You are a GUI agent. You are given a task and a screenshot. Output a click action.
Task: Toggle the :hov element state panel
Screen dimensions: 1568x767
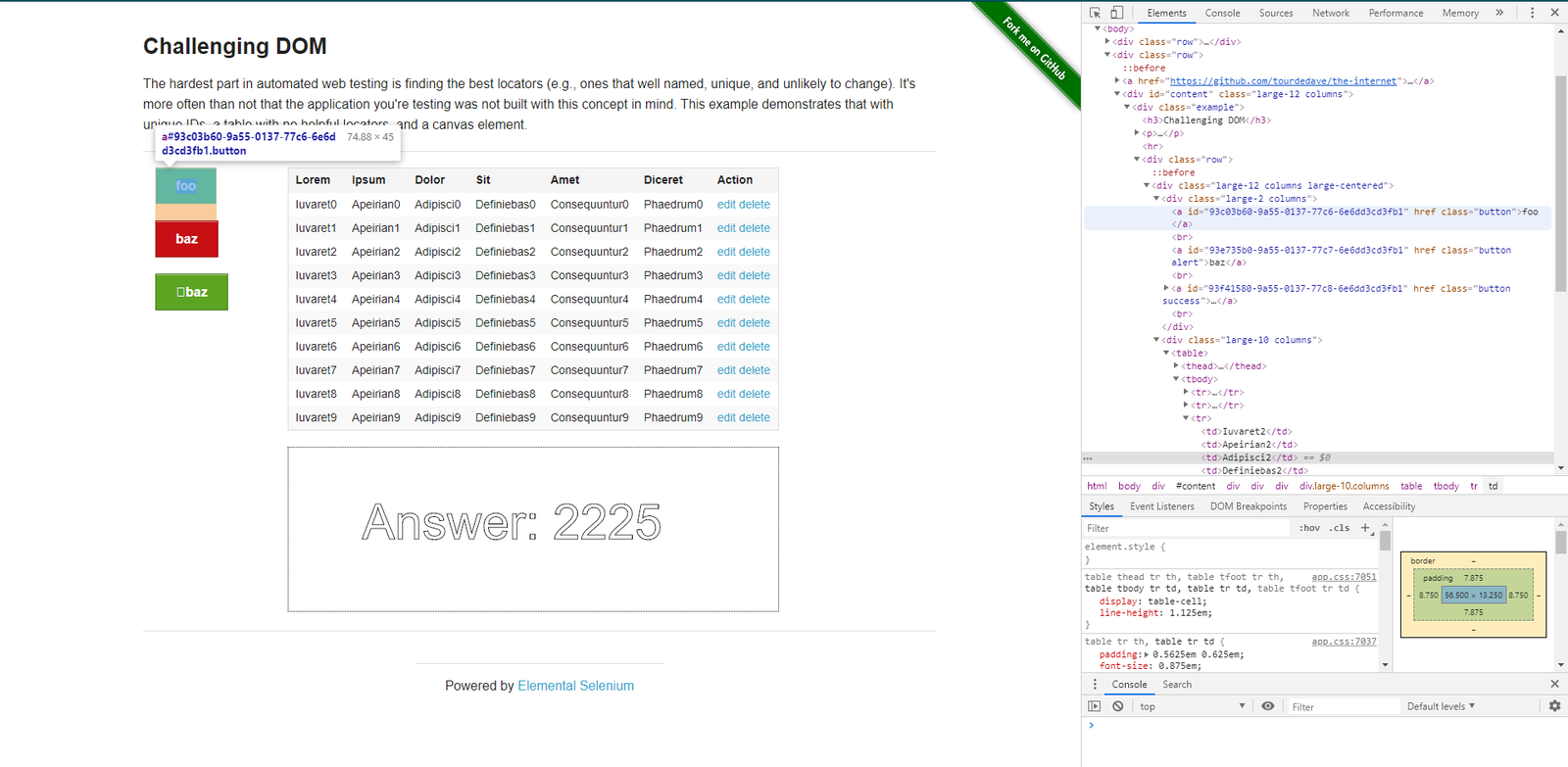(x=1309, y=528)
